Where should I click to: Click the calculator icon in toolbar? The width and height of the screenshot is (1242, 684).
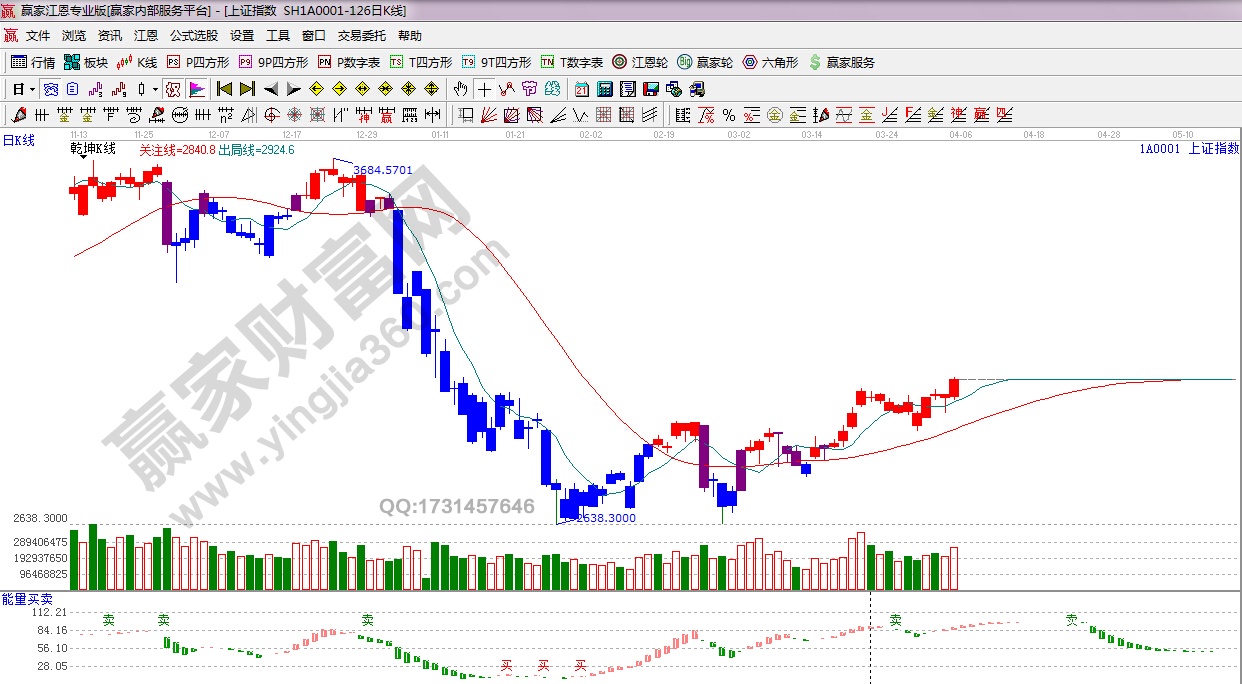coord(605,89)
